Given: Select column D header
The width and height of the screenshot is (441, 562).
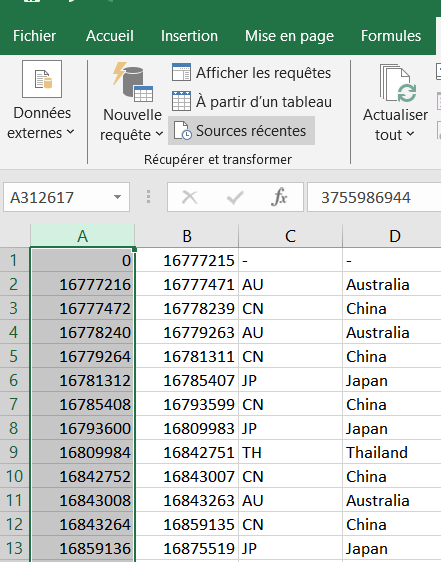Looking at the screenshot, I should pyautogui.click(x=393, y=236).
